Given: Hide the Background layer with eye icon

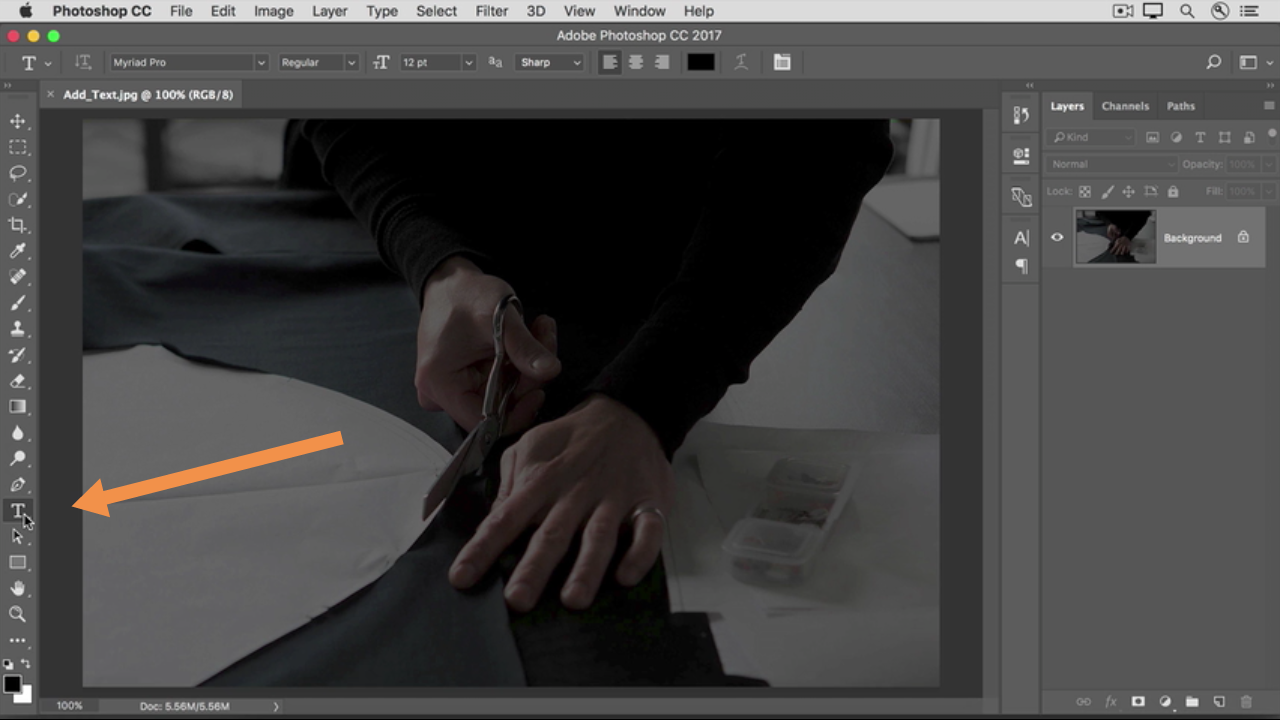Looking at the screenshot, I should [x=1057, y=237].
